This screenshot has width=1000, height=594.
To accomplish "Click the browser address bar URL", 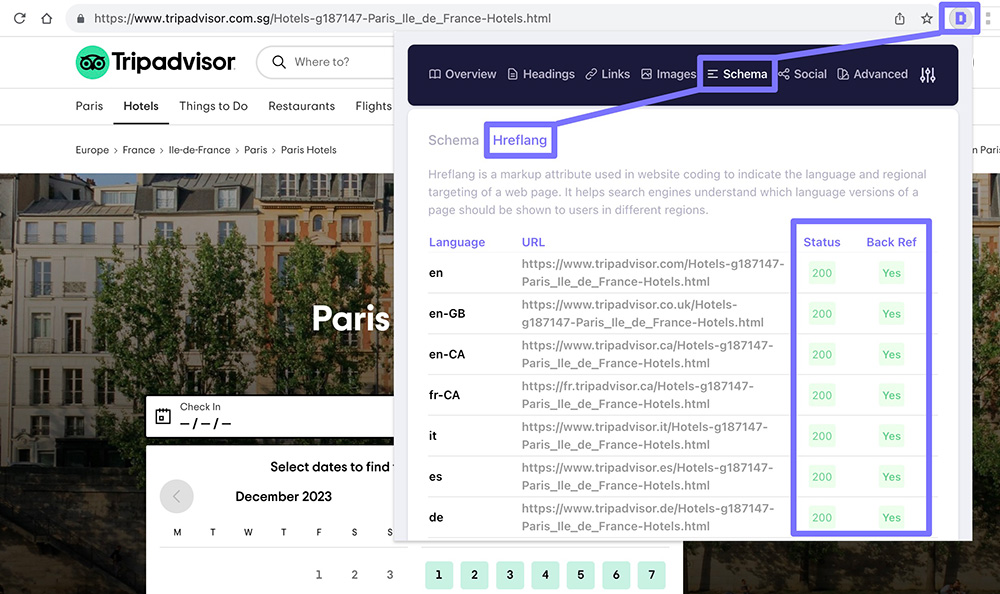I will [x=323, y=19].
